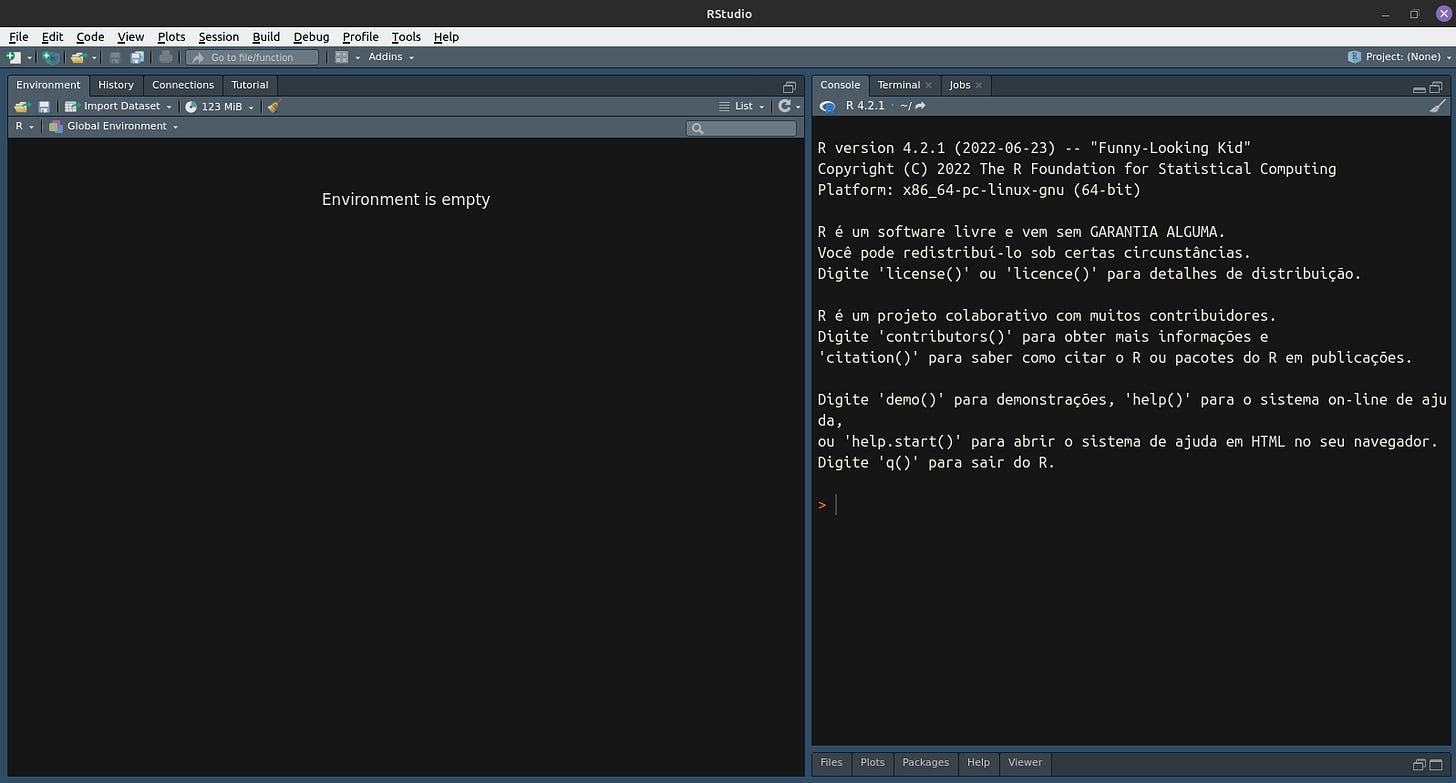The height and width of the screenshot is (783, 1456).
Task: Open the List view dropdown
Action: (742, 106)
